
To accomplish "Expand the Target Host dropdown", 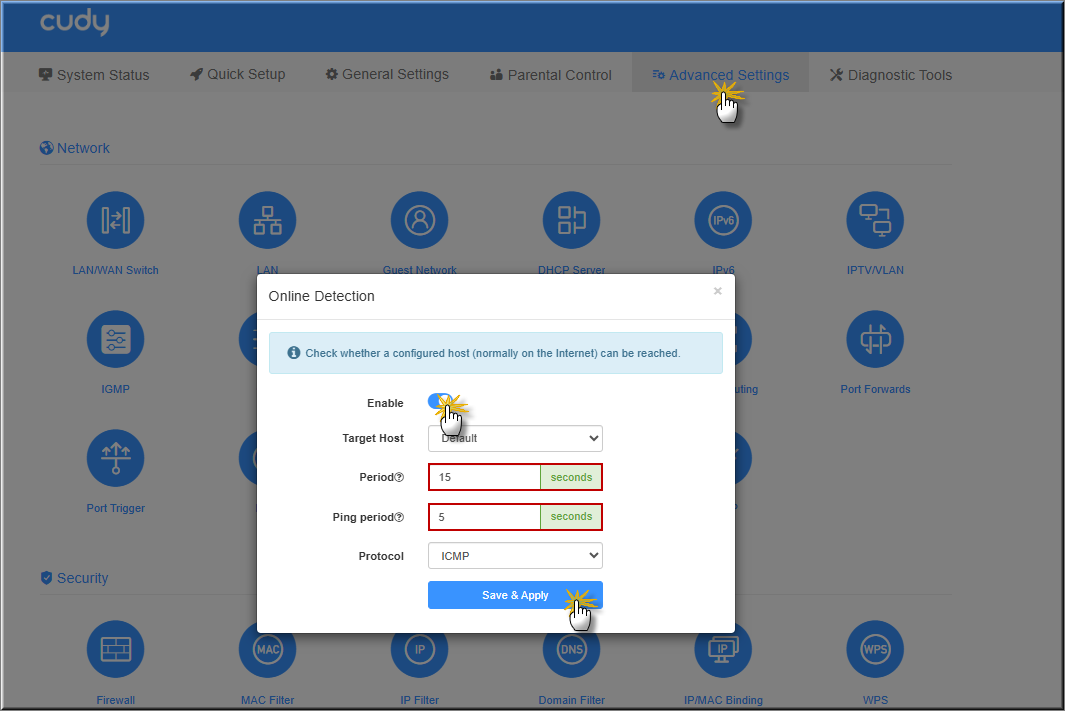I will 515,438.
